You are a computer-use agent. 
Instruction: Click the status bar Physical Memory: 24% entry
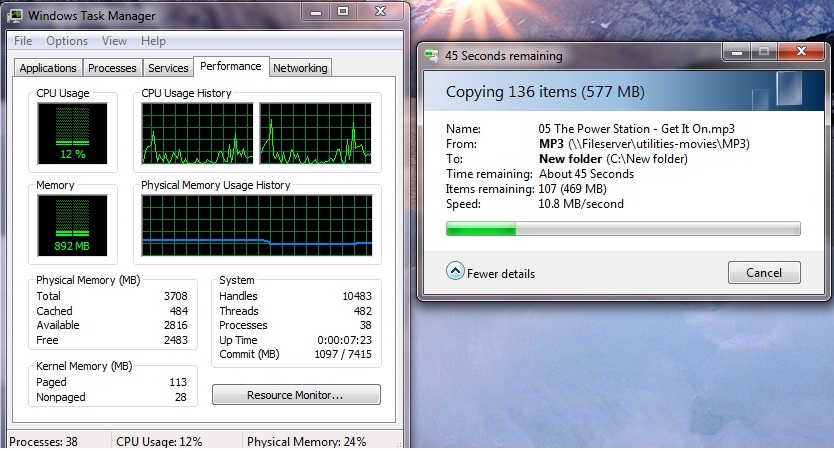(307, 442)
